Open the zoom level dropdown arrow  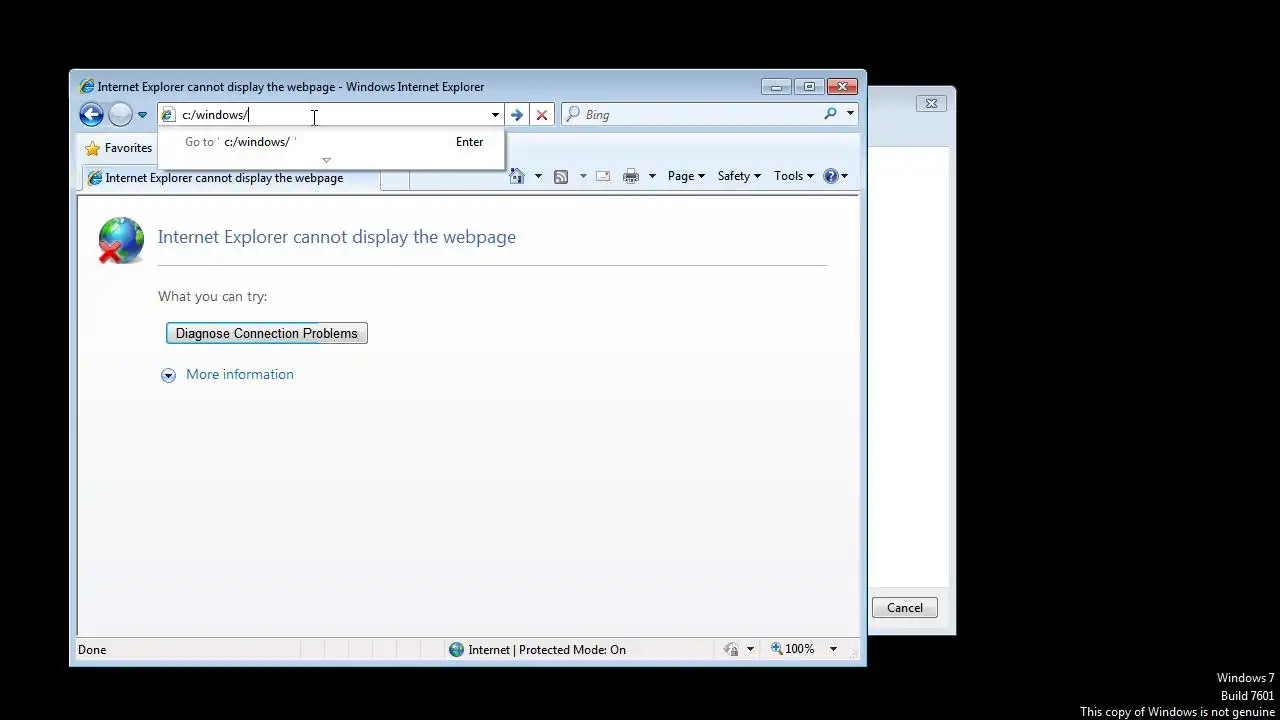(x=833, y=649)
